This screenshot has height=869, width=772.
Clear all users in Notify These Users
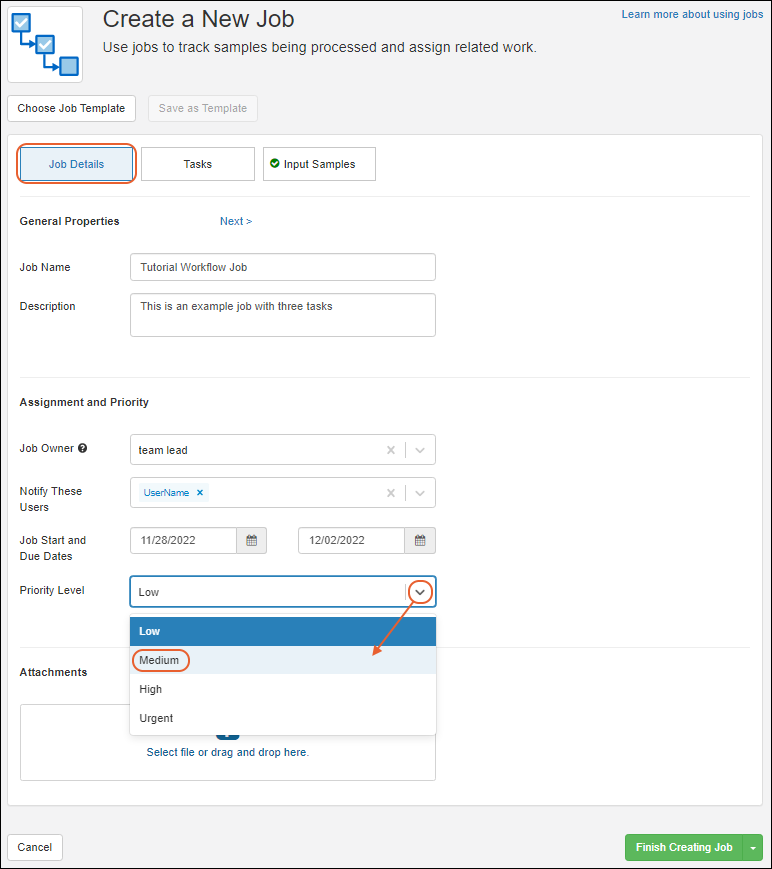tap(391, 493)
